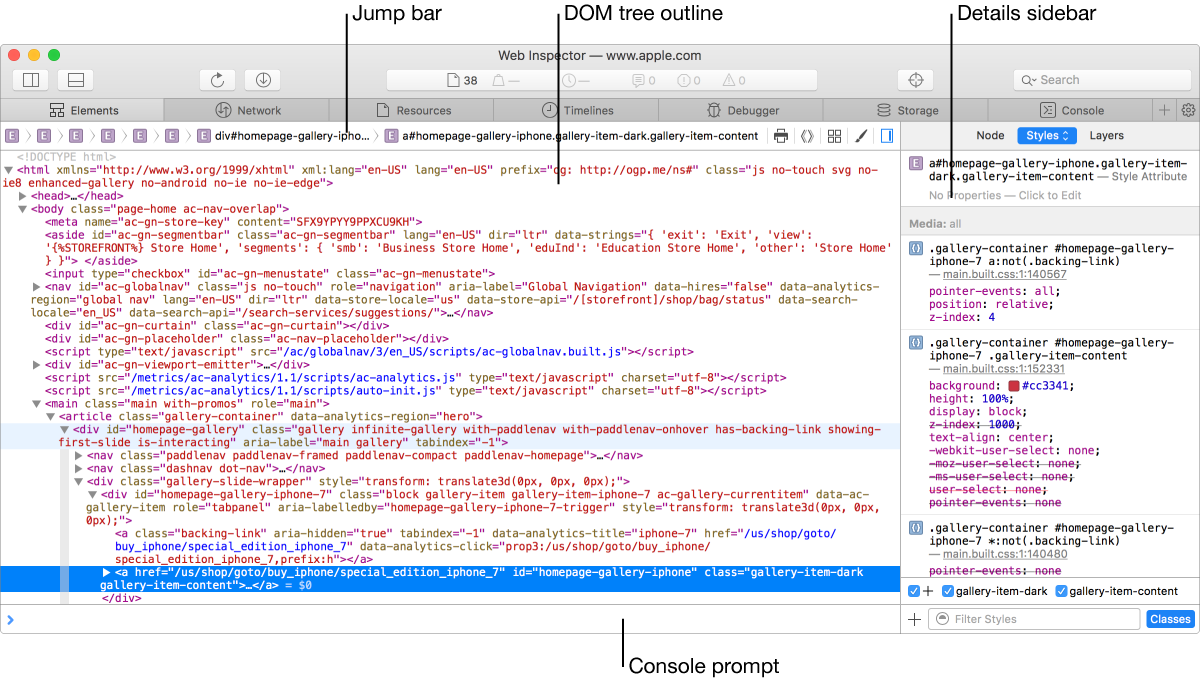The height and width of the screenshot is (684, 1200).
Task: Collapse the body element node
Action: (22, 209)
